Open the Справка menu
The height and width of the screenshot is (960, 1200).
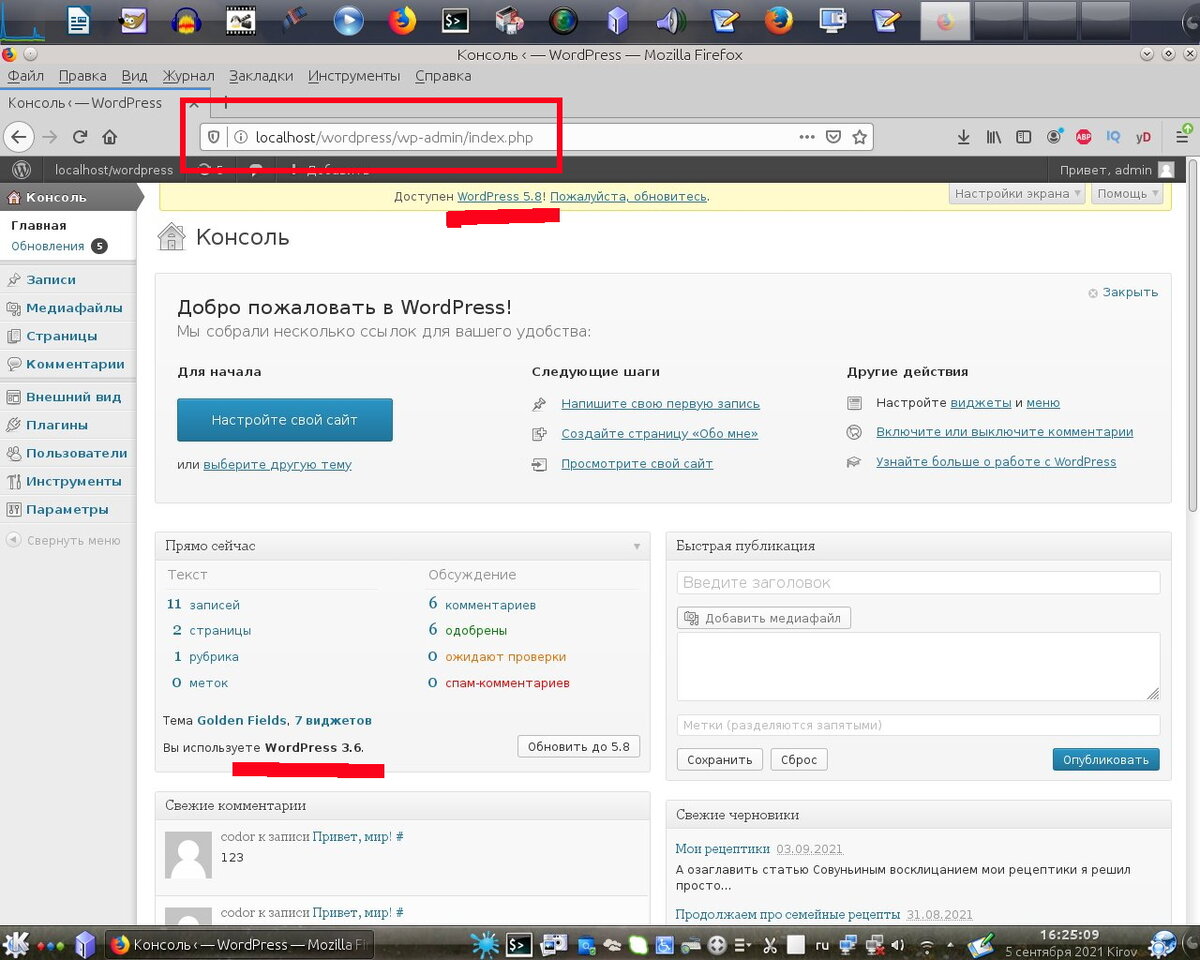[442, 76]
